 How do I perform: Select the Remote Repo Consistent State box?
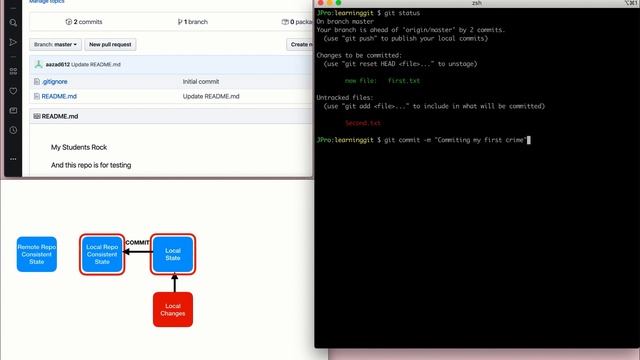pos(37,254)
